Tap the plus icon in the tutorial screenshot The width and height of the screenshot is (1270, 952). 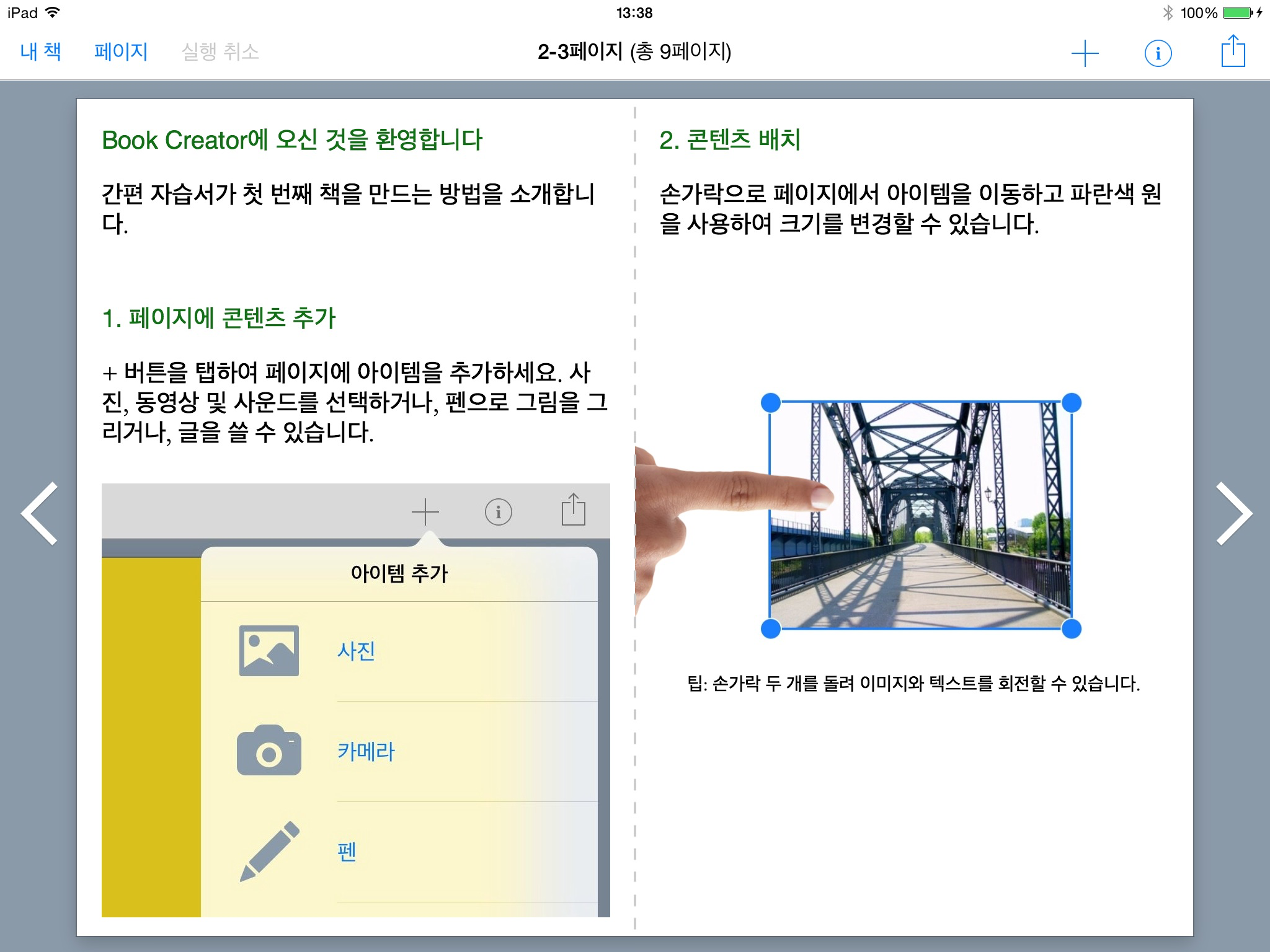[x=425, y=512]
